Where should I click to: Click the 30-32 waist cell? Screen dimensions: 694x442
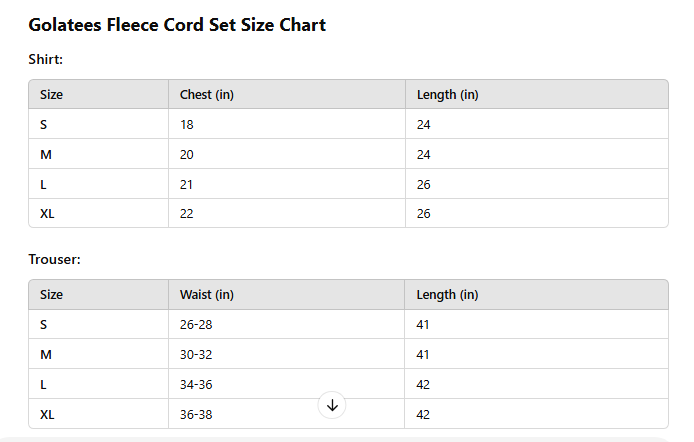point(196,355)
